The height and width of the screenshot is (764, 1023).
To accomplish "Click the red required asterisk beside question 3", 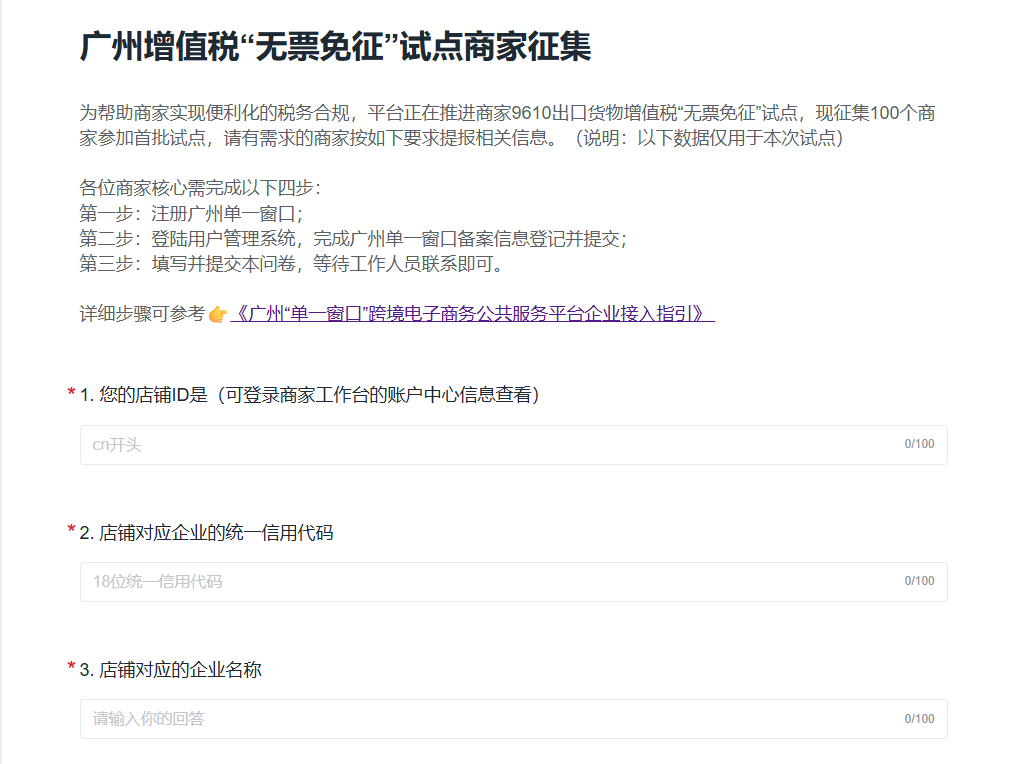I will coord(71,669).
